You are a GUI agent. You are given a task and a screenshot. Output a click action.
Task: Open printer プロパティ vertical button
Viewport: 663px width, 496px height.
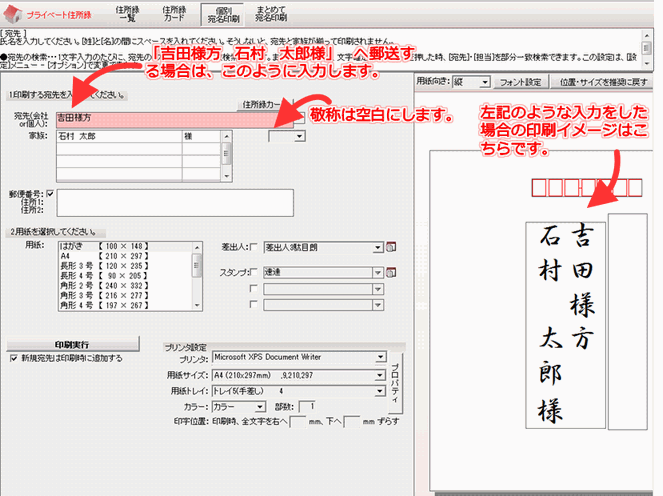coord(398,381)
